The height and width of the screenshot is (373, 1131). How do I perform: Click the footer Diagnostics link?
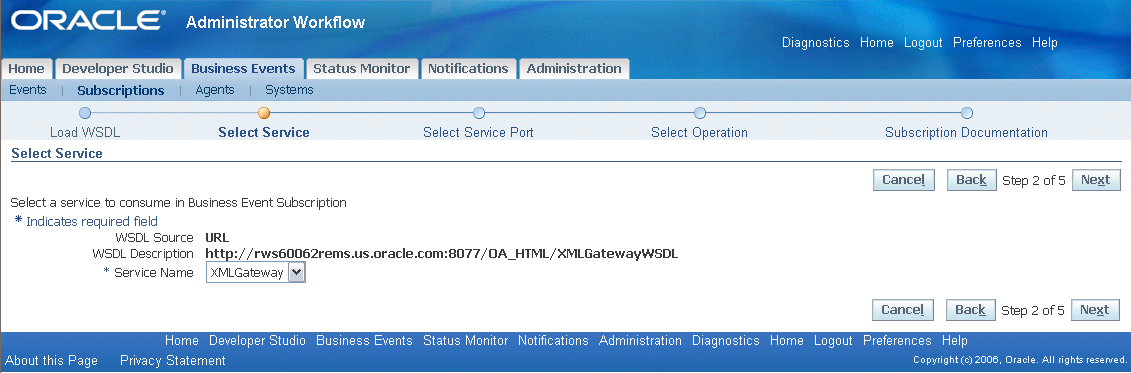(726, 341)
